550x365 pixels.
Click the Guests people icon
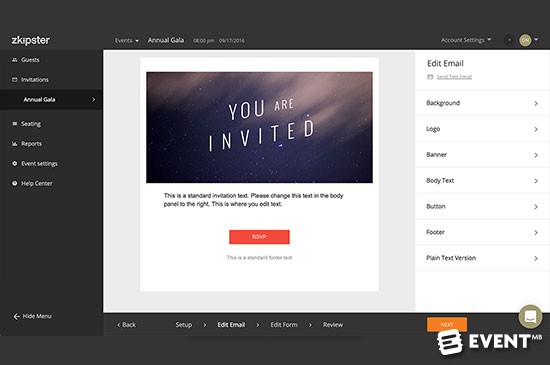pos(14,60)
